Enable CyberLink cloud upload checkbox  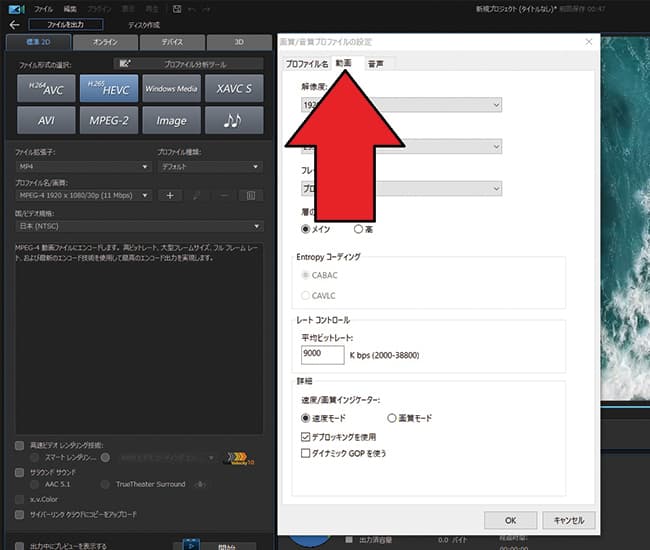click(x=19, y=515)
